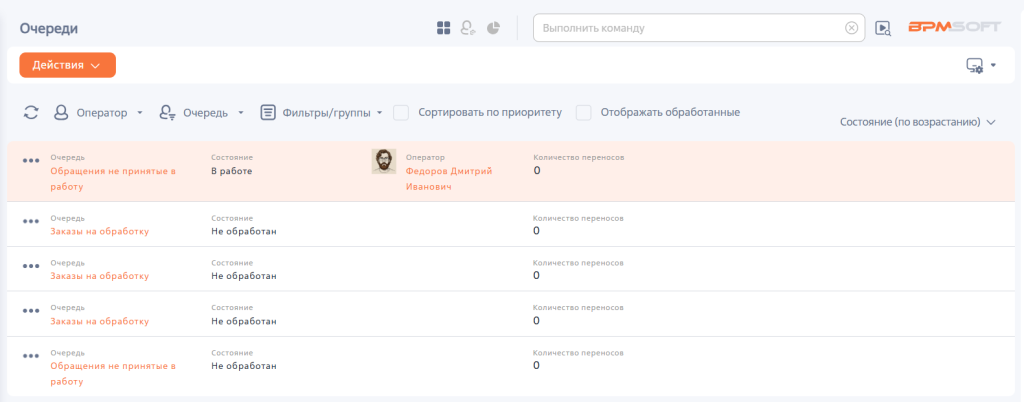Click Не обработан state in the Обращения не принятые row
The image size is (1024, 402).
(244, 366)
